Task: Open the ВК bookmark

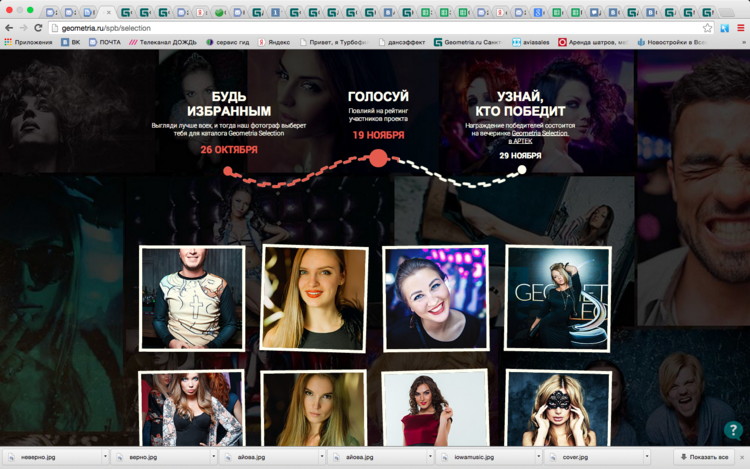Action: pyautogui.click(x=70, y=42)
